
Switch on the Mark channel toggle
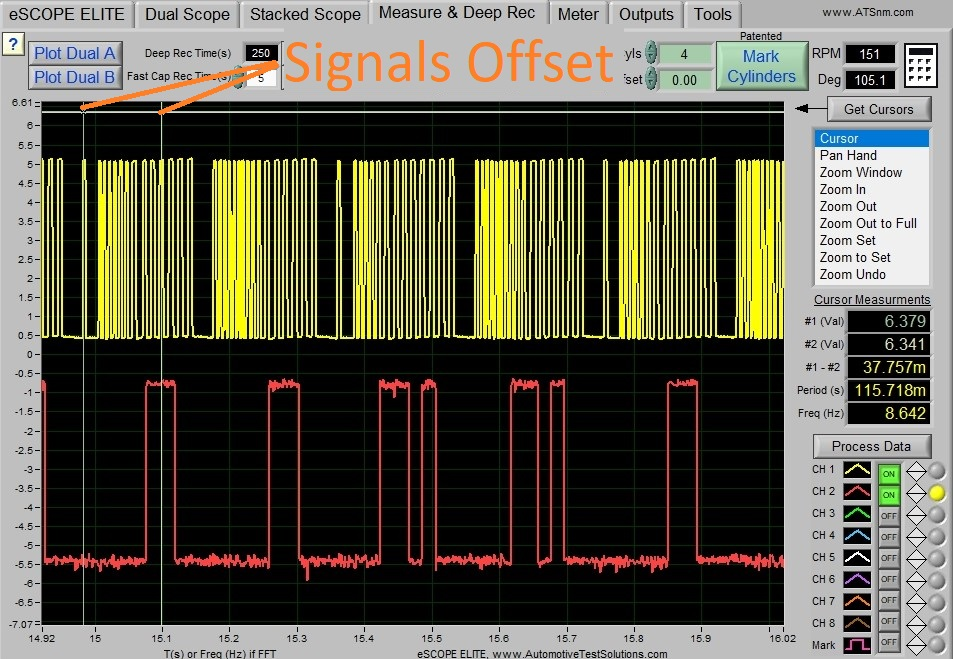(888, 643)
